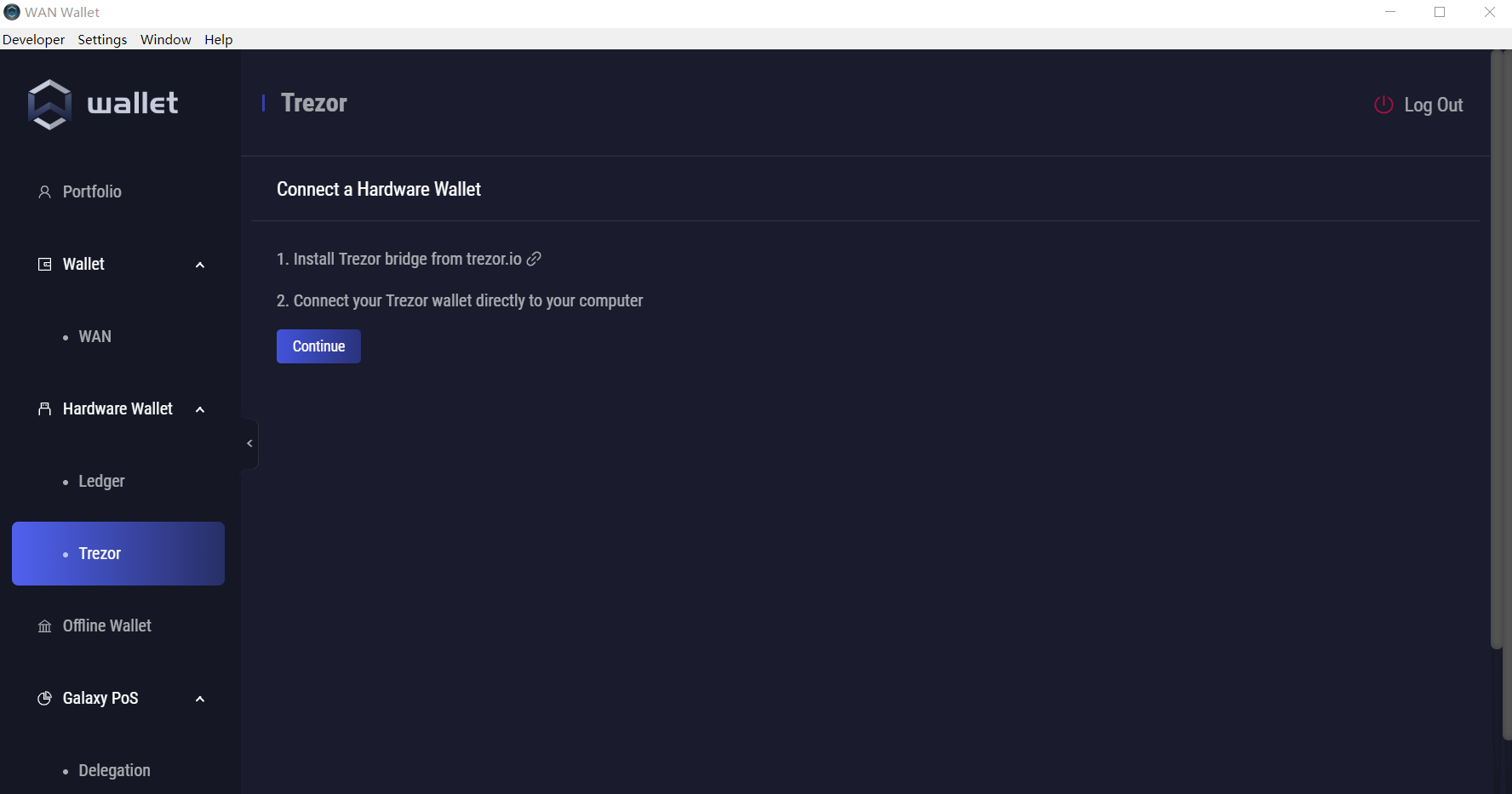Click the vertical scrollbar thumb
This screenshot has height=794, width=1512.
pyautogui.click(x=1497, y=349)
